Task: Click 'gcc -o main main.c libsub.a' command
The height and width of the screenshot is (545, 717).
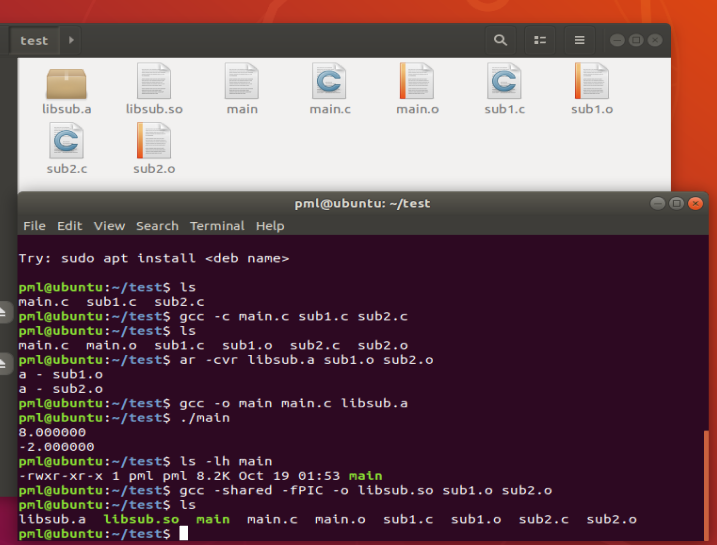Action: pyautogui.click(x=293, y=403)
